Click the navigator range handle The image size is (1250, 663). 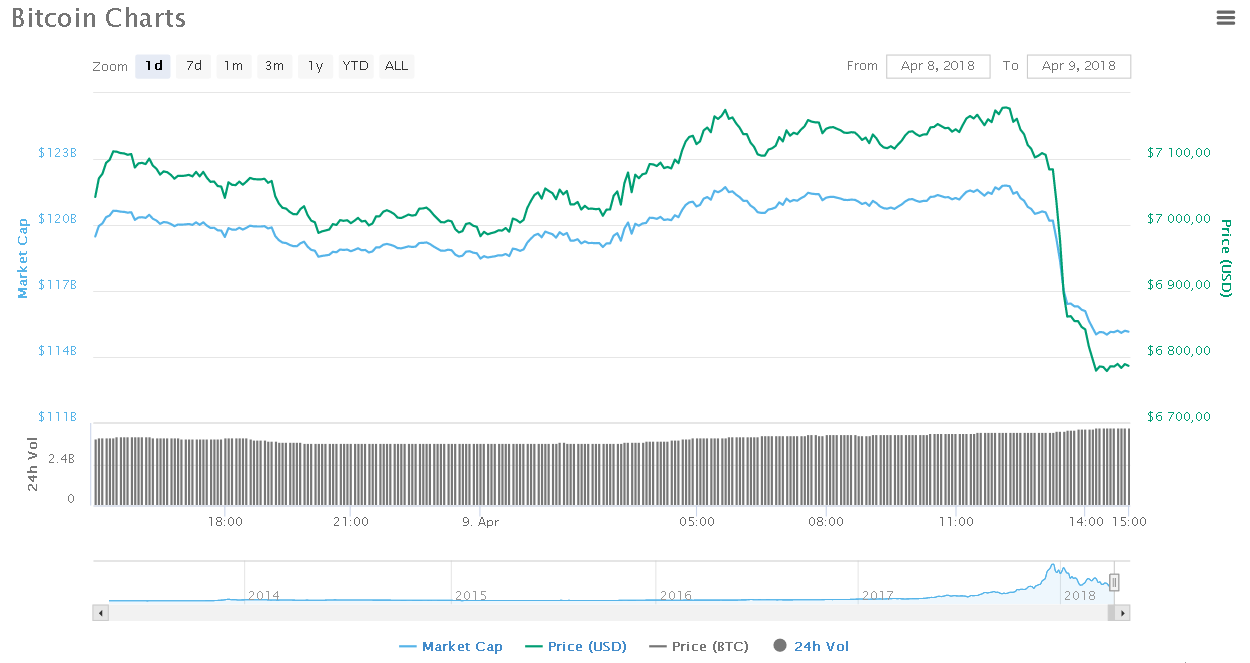pos(1114,582)
